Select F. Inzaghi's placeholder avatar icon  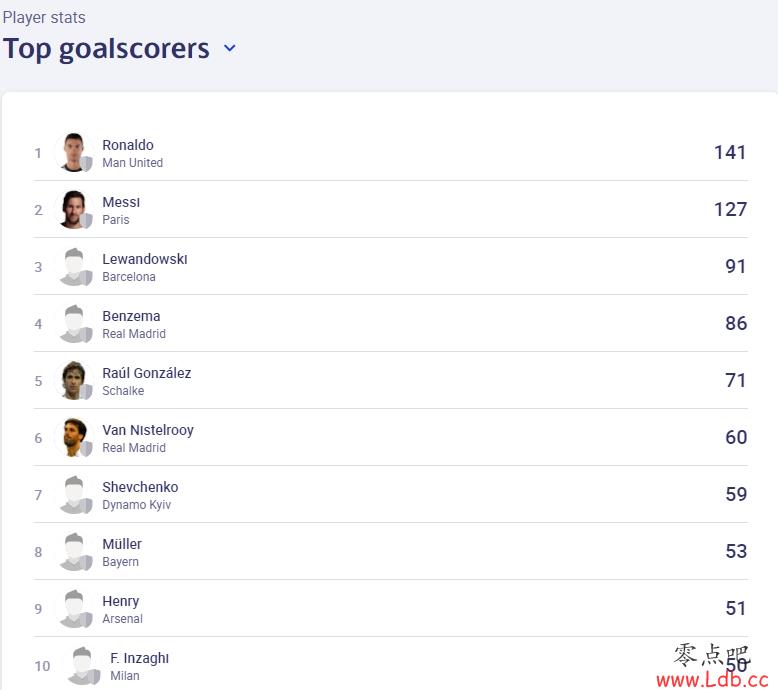[x=83, y=666]
